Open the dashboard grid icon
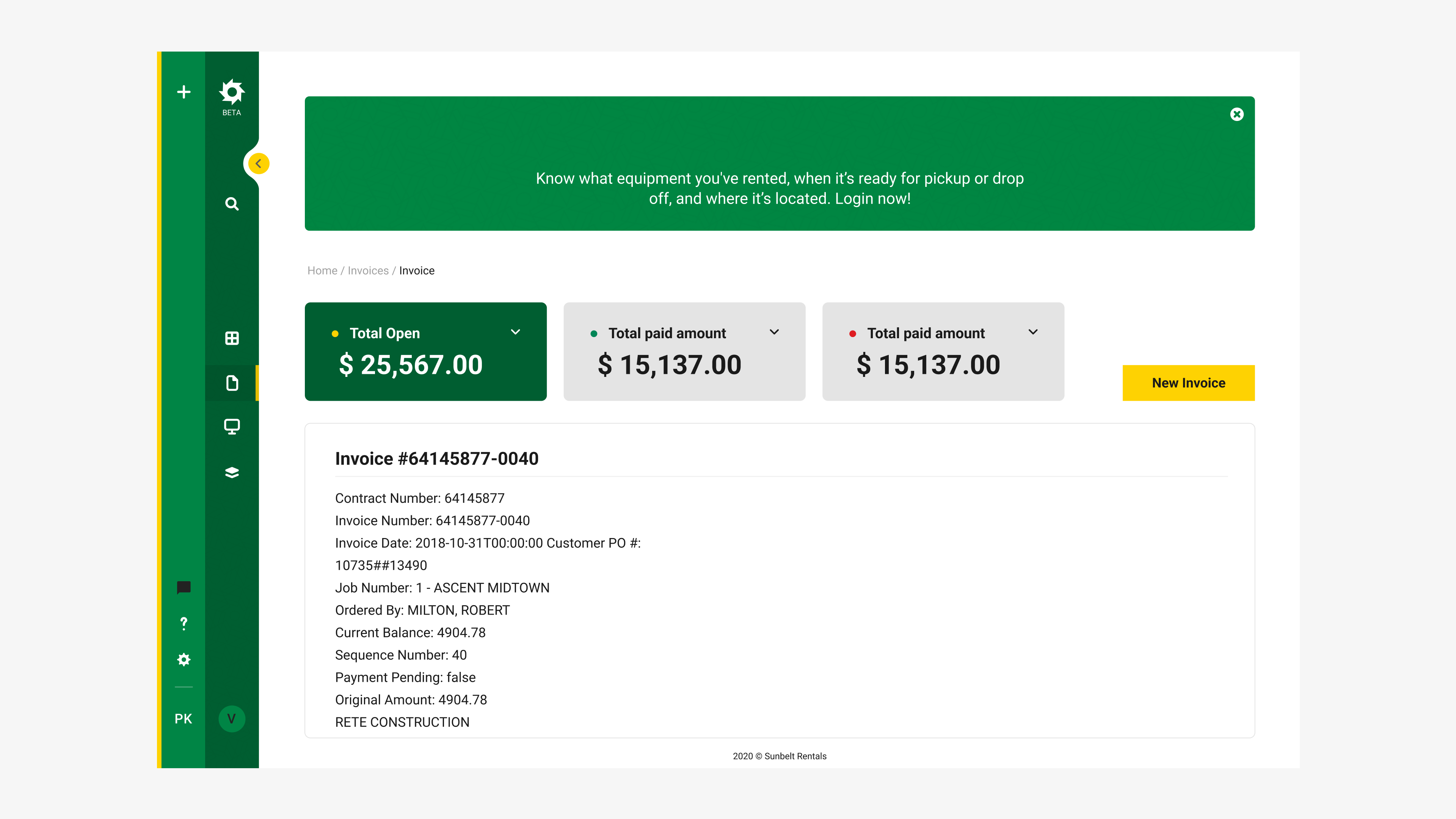 click(x=232, y=338)
